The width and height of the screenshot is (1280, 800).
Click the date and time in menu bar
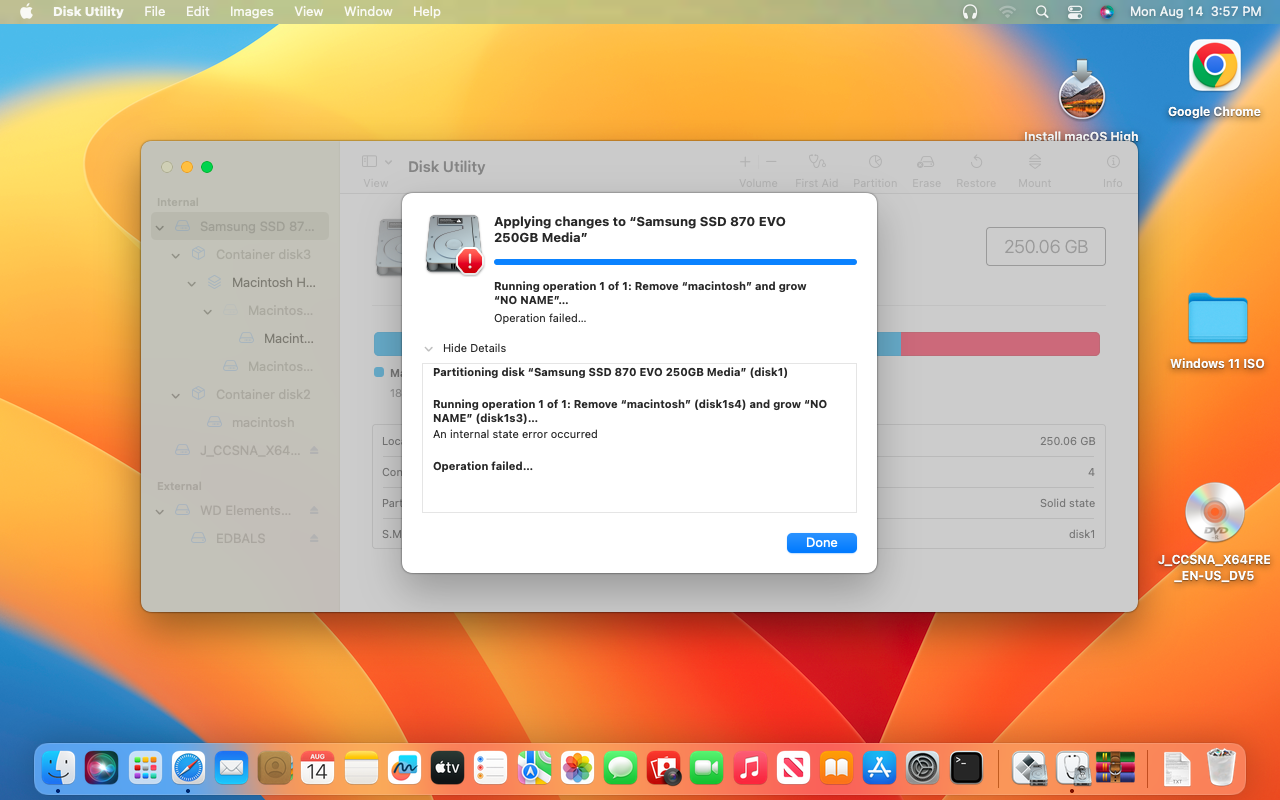coord(1195,12)
